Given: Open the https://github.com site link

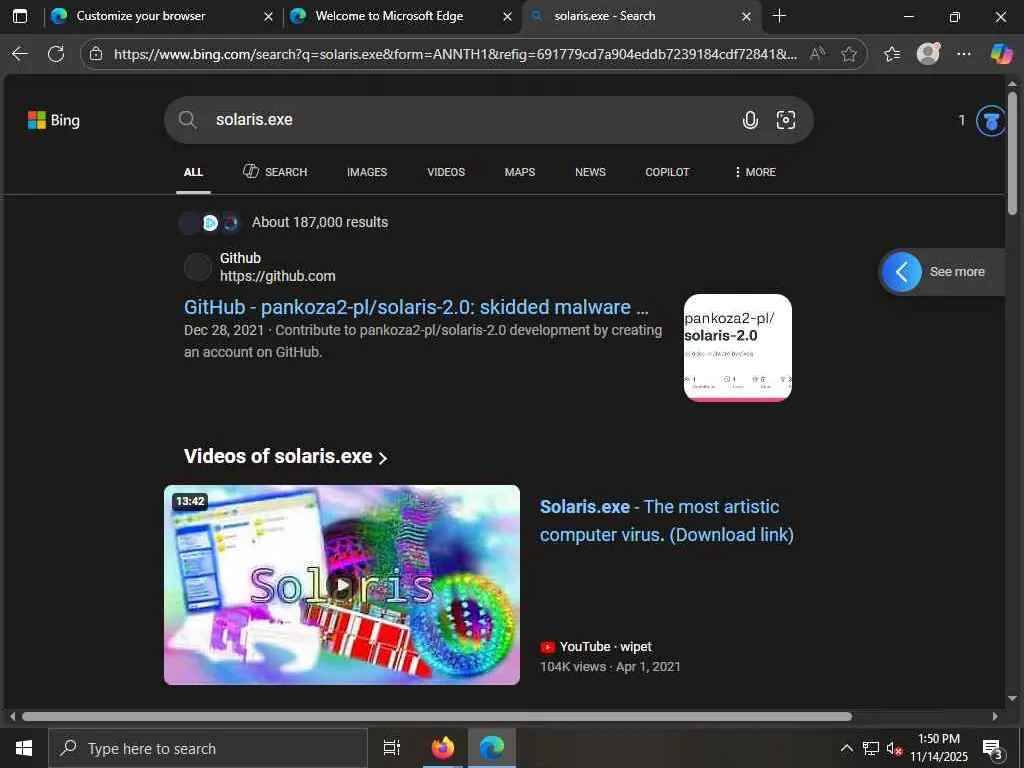Looking at the screenshot, I should click(x=278, y=276).
